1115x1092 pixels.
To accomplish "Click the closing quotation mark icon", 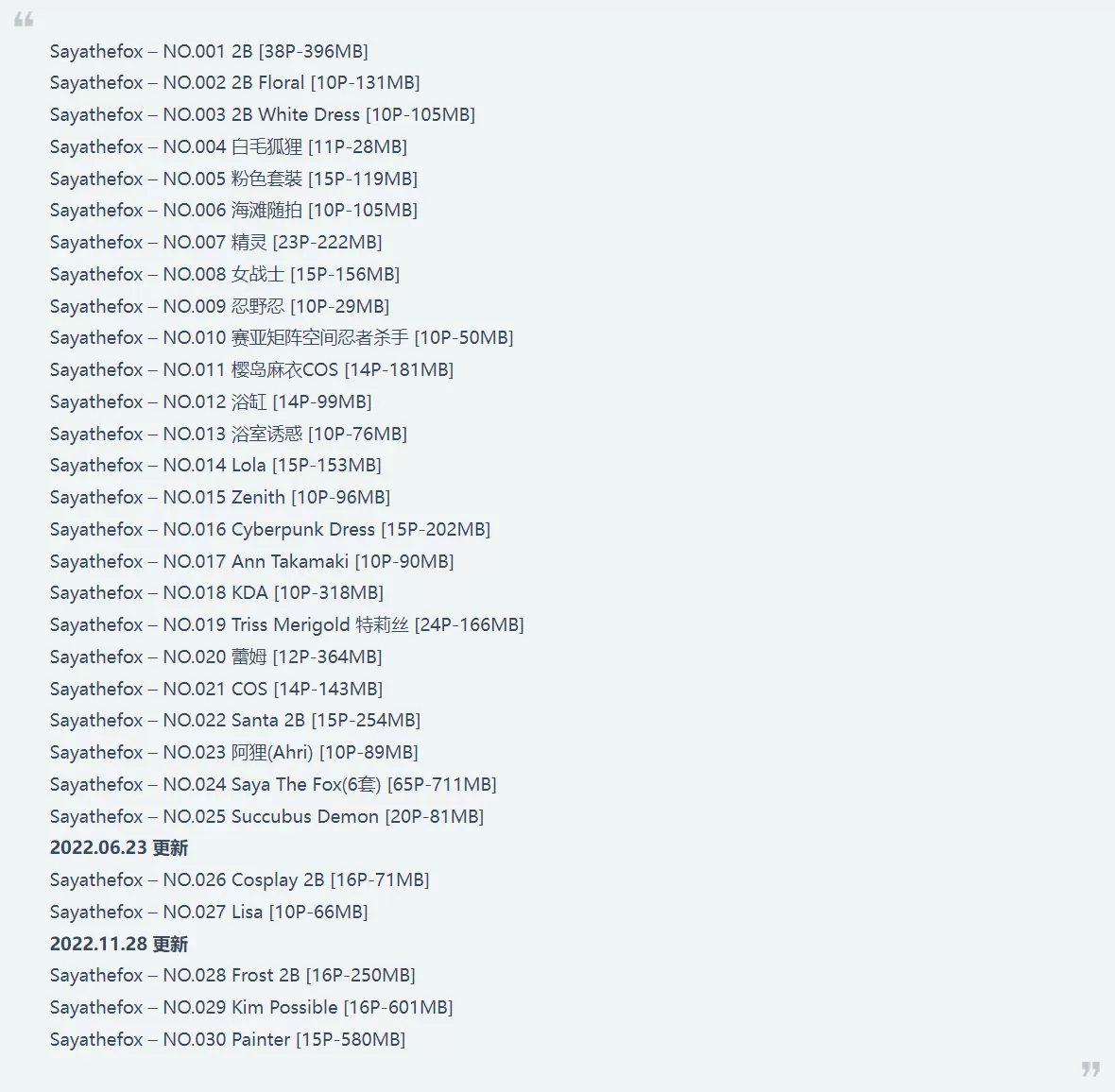I will click(1090, 1068).
